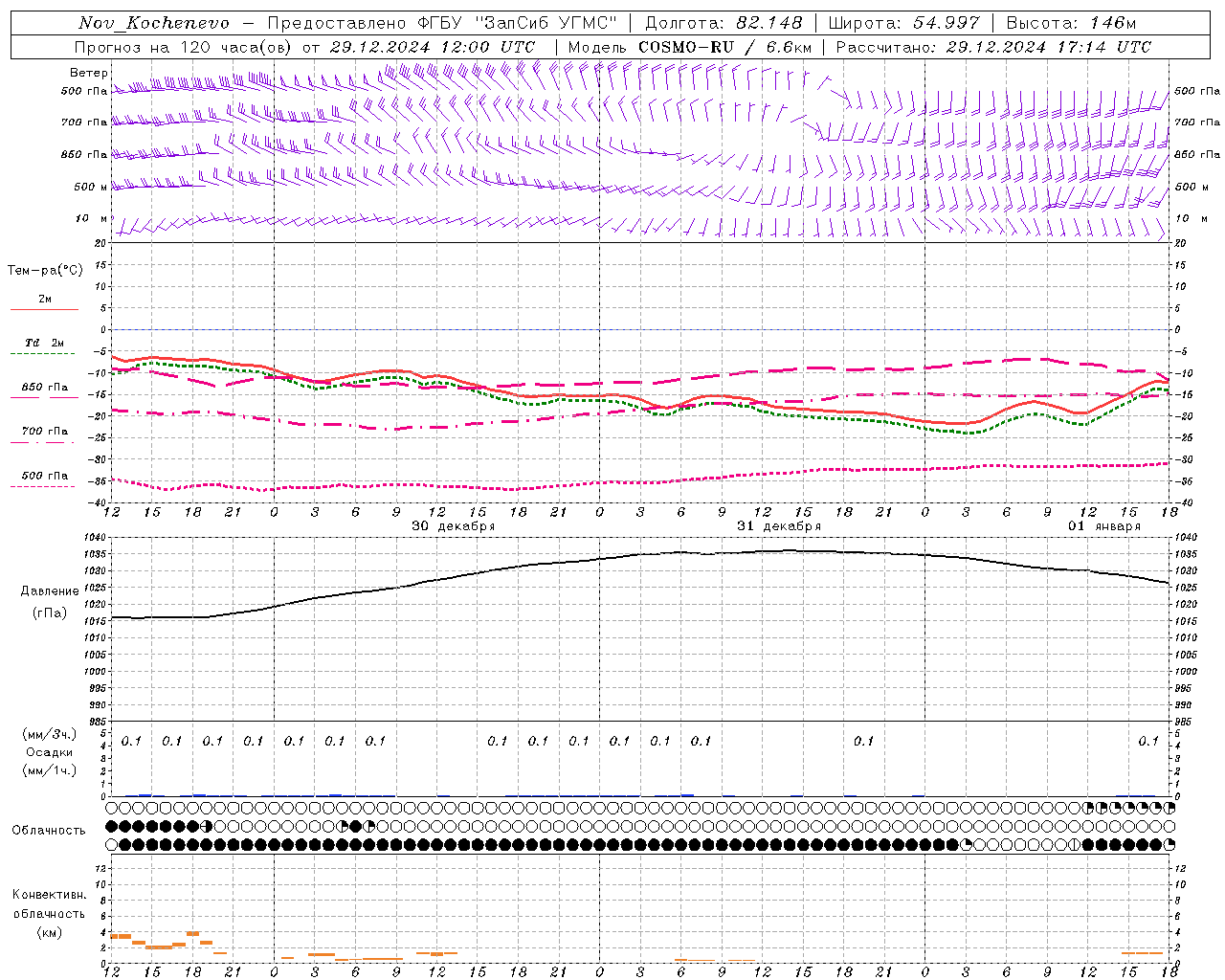Click the "Облачность" cloud cover row label

pyautogui.click(x=49, y=831)
